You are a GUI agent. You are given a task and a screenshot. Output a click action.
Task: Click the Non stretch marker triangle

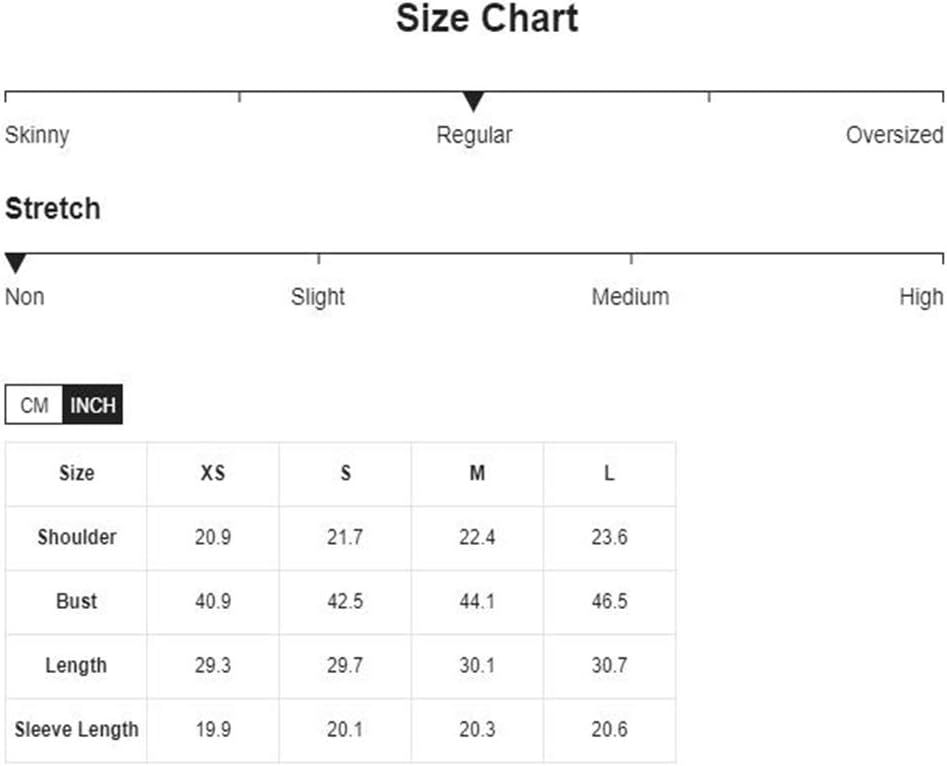[16, 263]
